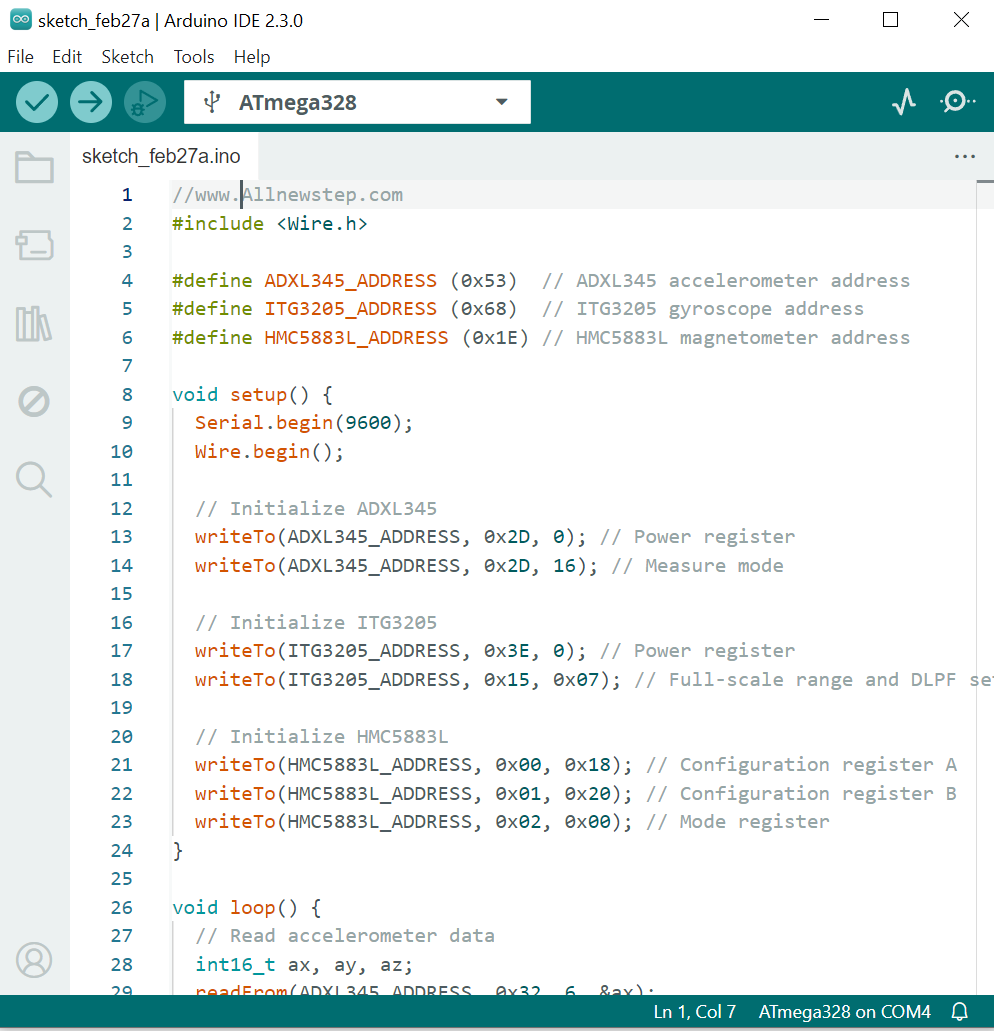Viewport: 994px width, 1031px height.
Task: Click the Arduino IDE logo in the title bar
Action: click(20, 20)
